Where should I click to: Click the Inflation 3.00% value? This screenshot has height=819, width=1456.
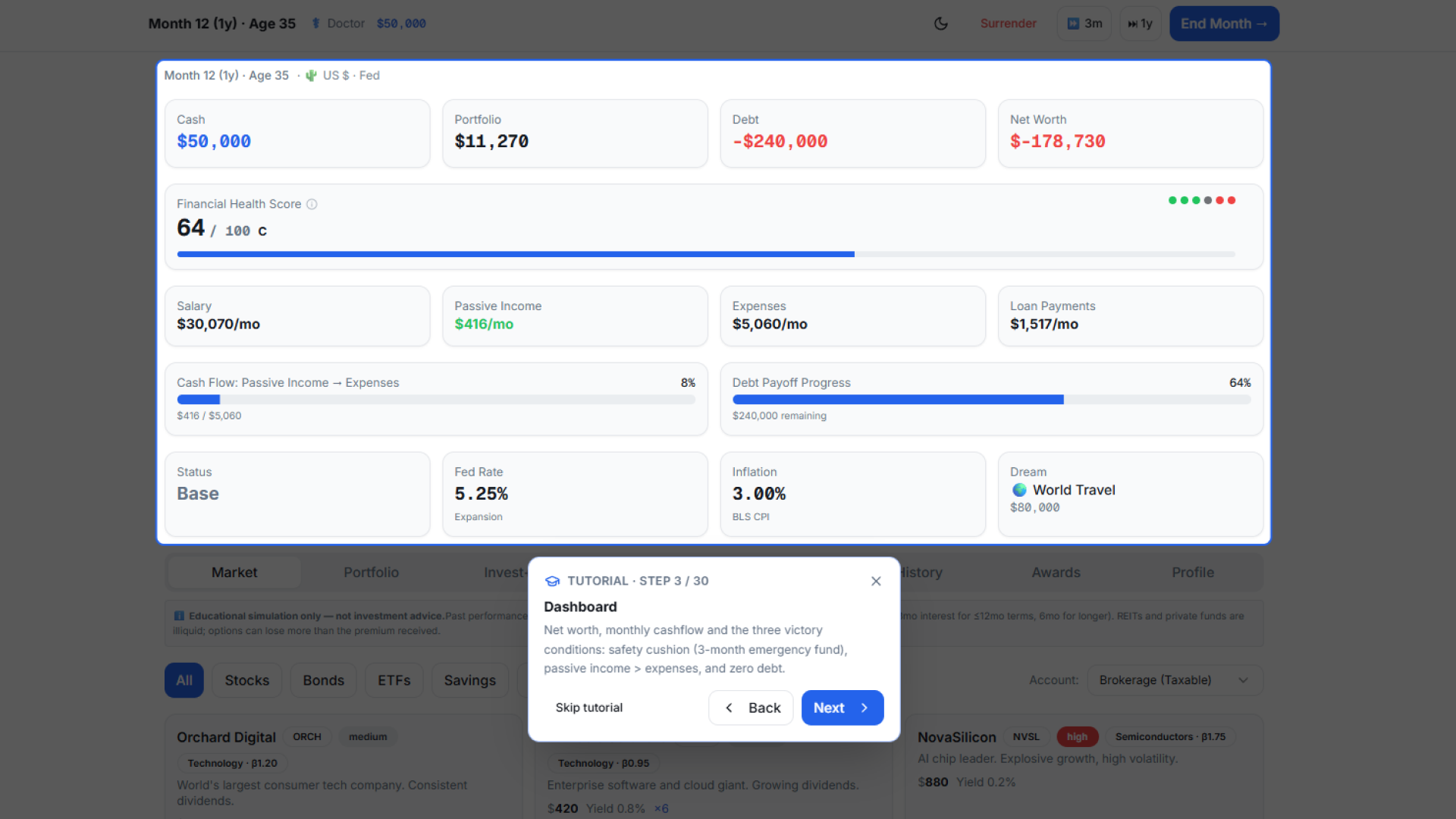click(x=759, y=494)
